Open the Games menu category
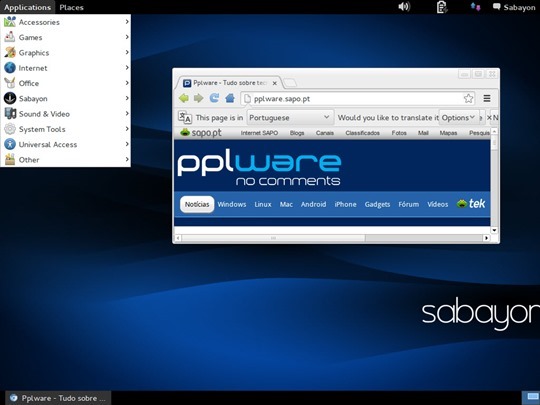This screenshot has width=540, height=405. click(65, 37)
